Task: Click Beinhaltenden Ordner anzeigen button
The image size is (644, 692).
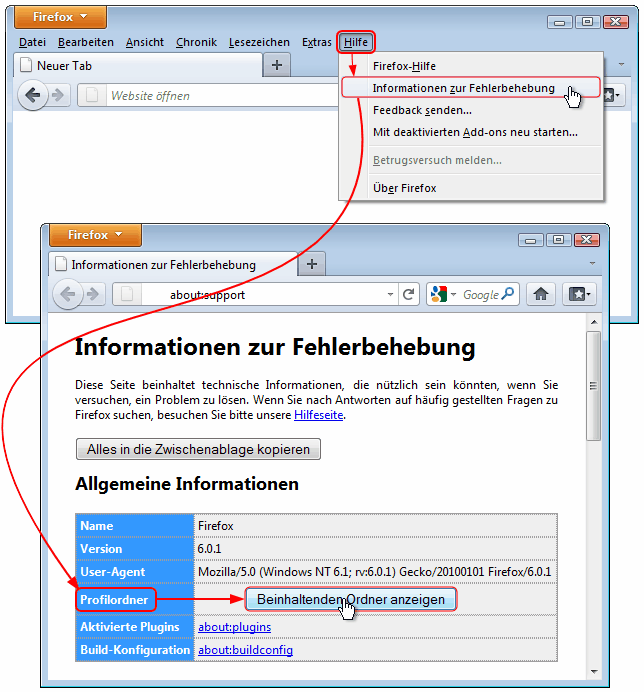Action: pos(351,599)
